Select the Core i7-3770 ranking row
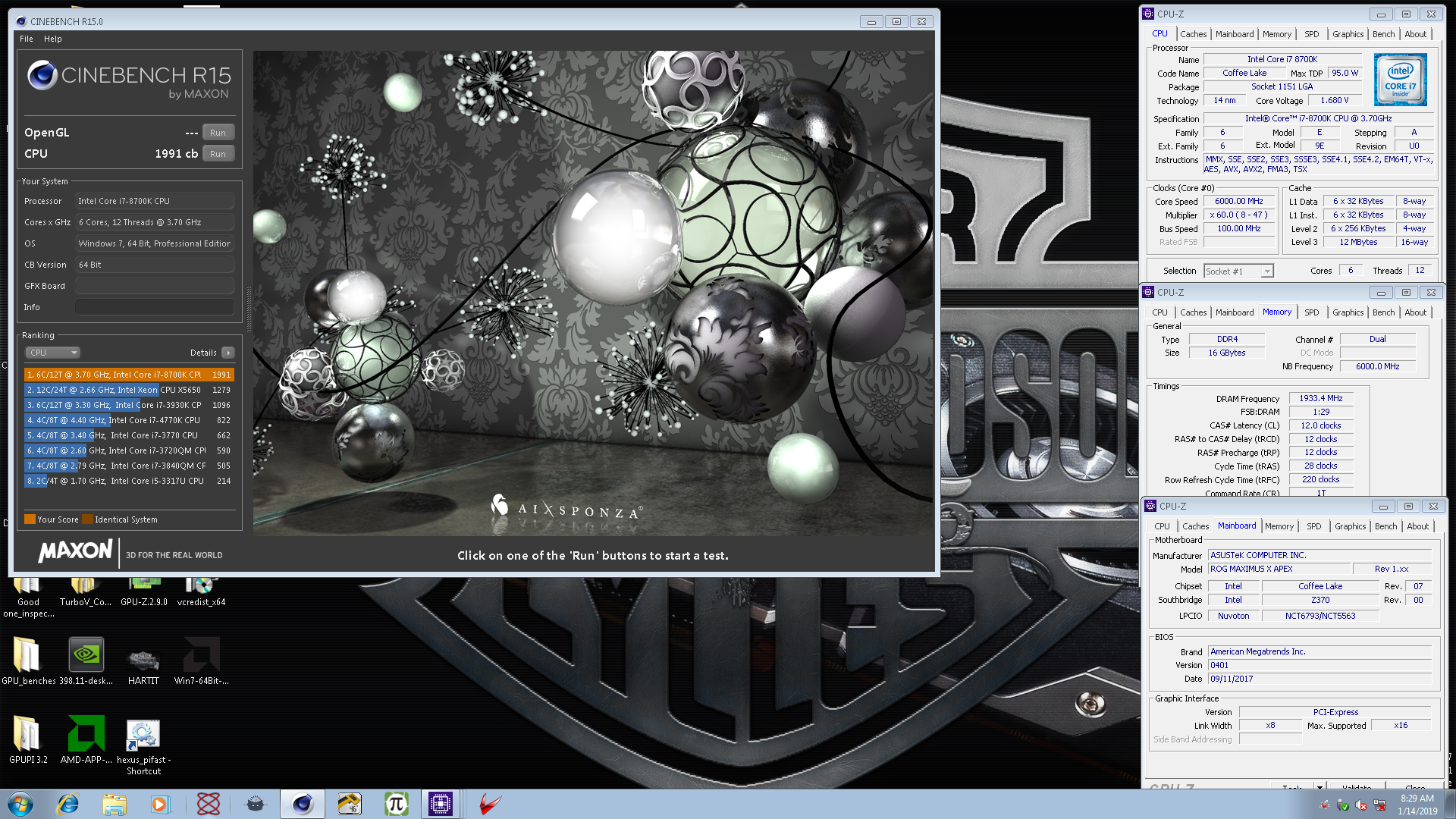This screenshot has height=819, width=1456. 129,435
